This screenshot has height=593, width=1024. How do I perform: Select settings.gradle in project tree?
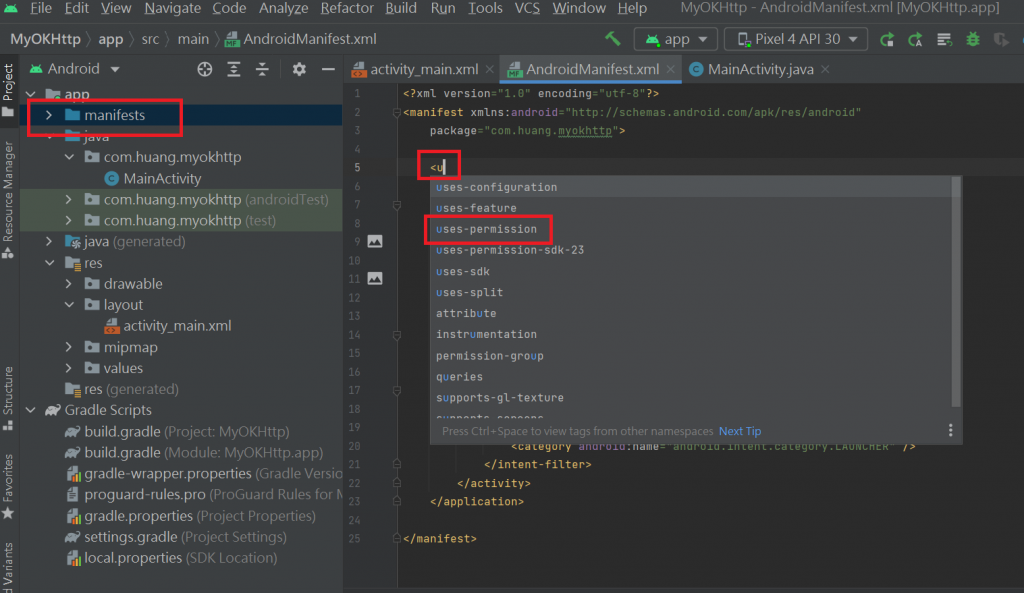click(x=175, y=537)
